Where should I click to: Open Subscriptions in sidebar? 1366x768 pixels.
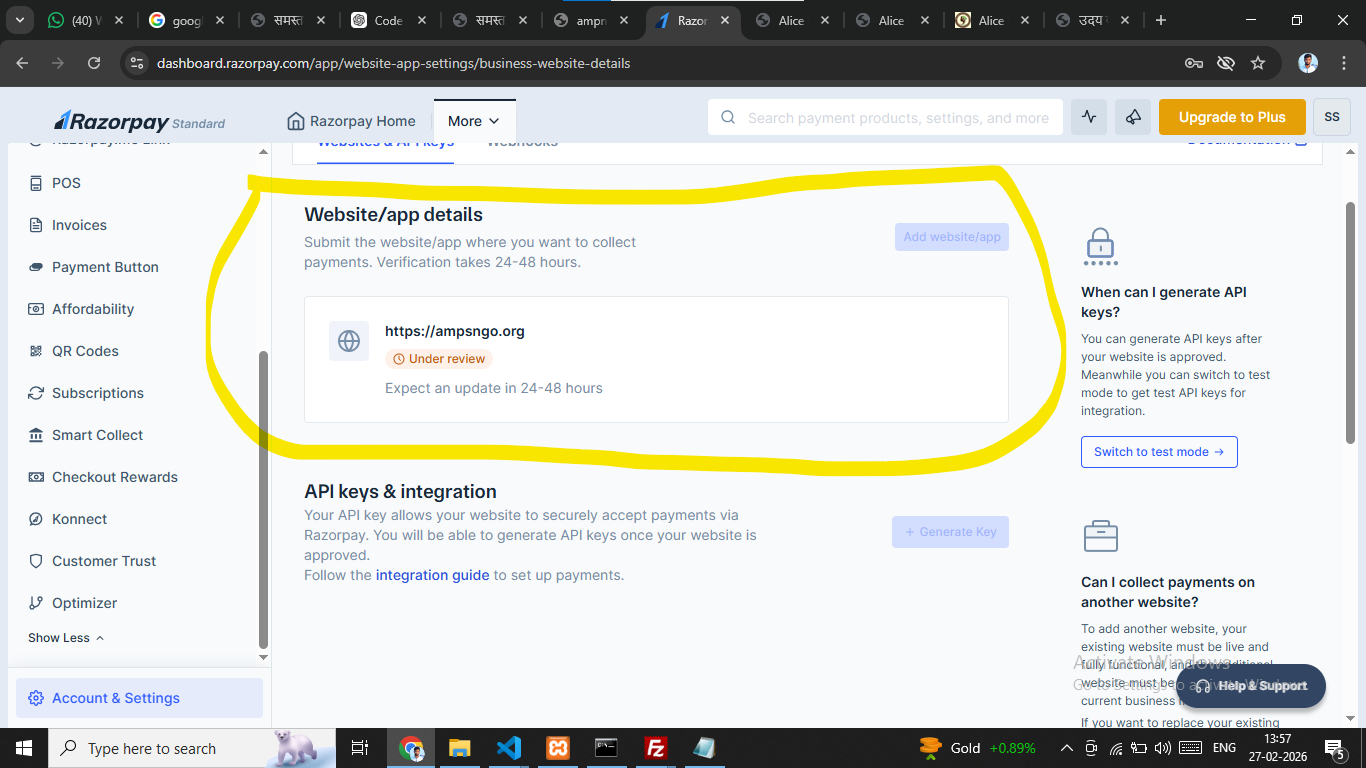pos(98,393)
